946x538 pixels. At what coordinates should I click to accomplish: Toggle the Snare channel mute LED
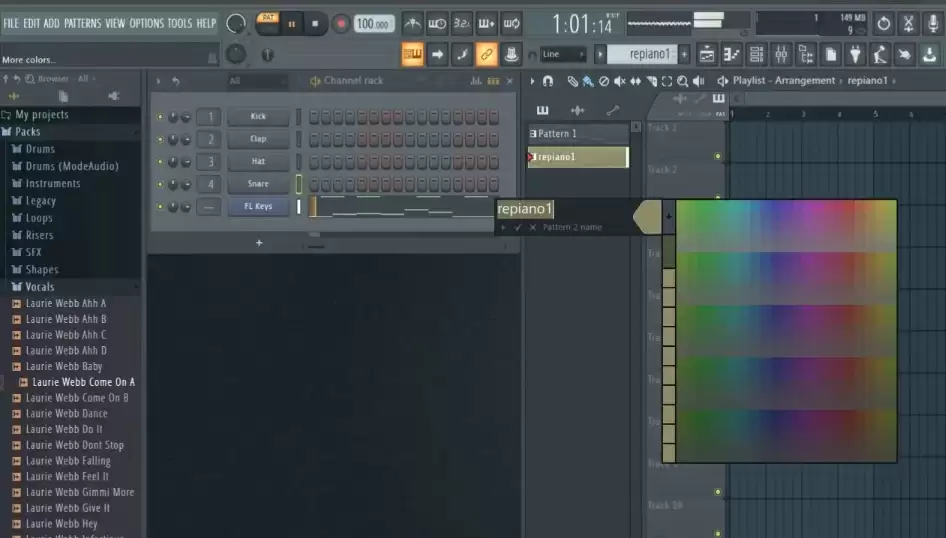(x=160, y=184)
